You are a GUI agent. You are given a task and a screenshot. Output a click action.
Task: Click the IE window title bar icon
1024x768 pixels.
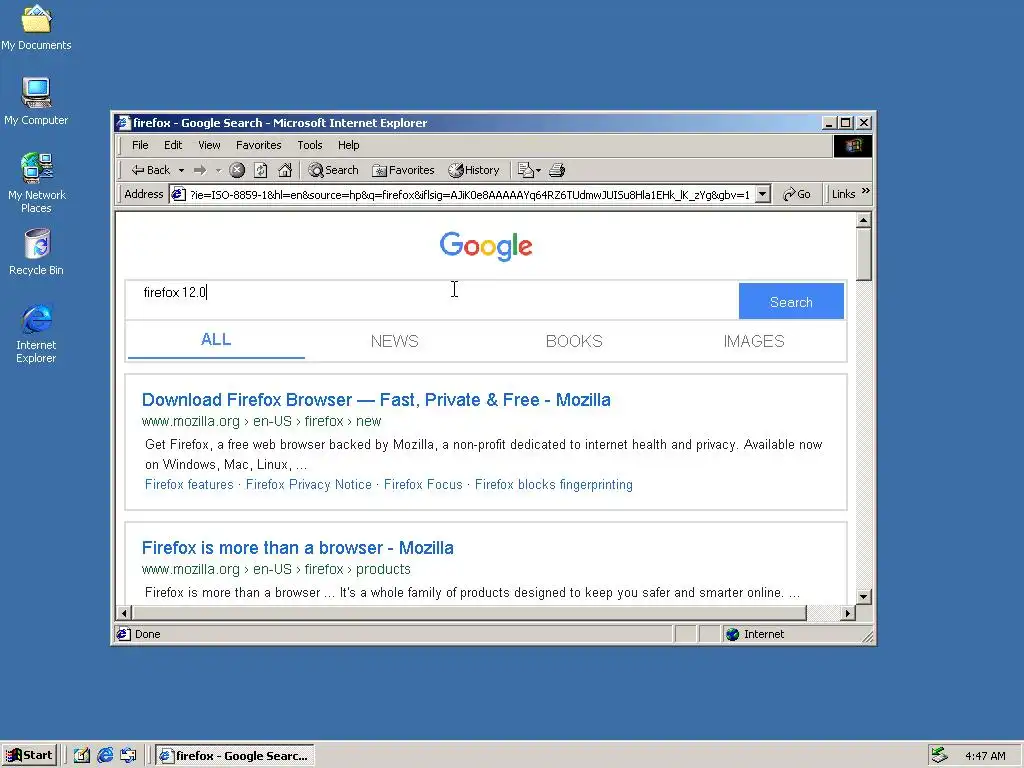123,123
